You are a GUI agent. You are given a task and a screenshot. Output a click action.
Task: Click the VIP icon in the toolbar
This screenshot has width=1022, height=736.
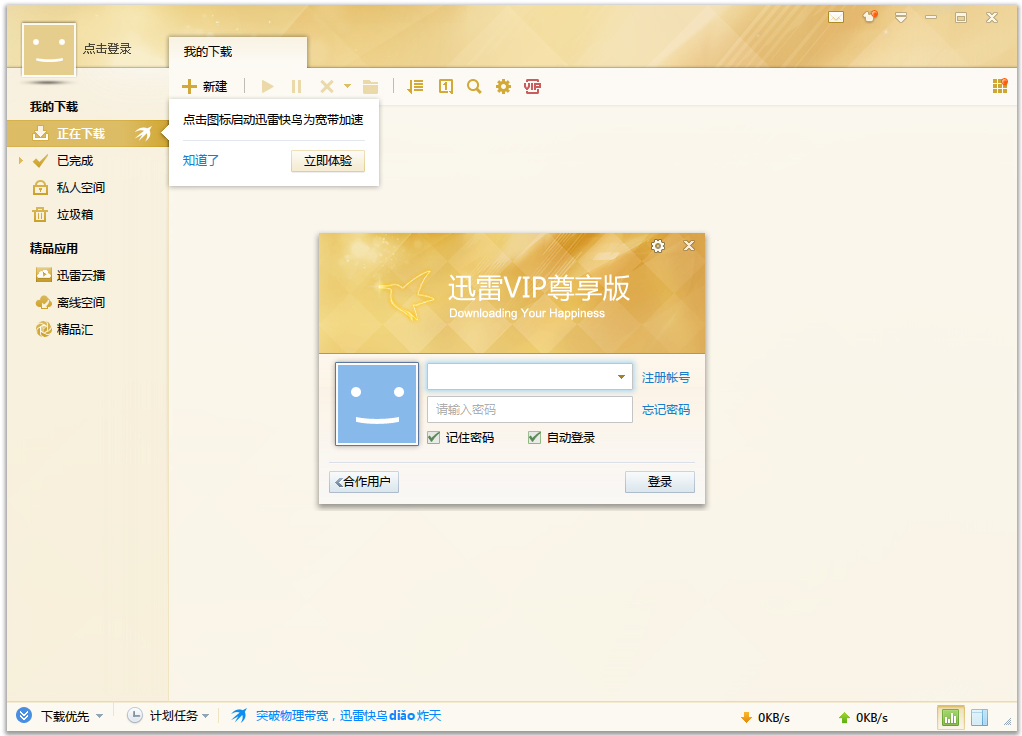533,86
